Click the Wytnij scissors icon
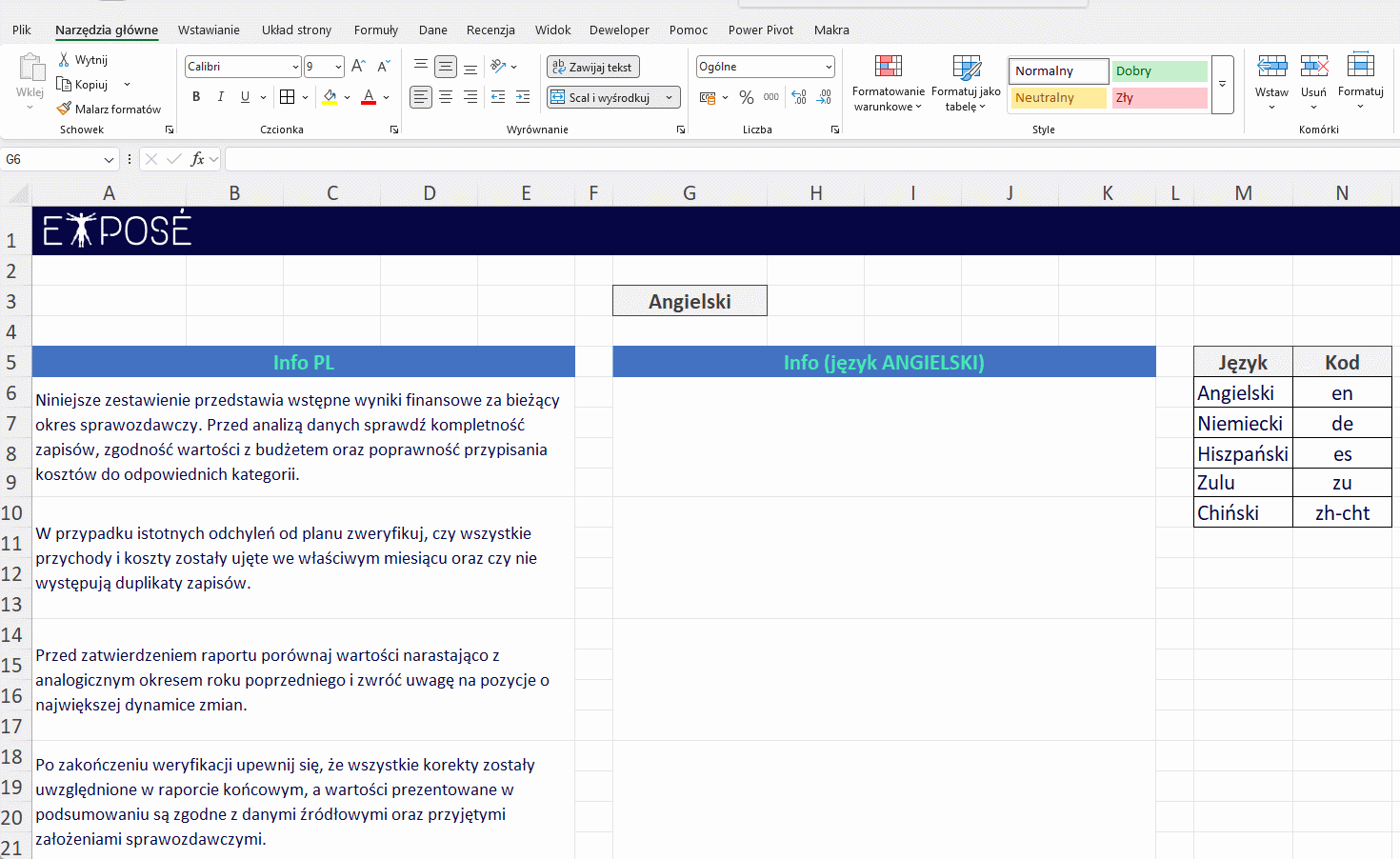Screen dimensions: 1400x859 [x=64, y=59]
